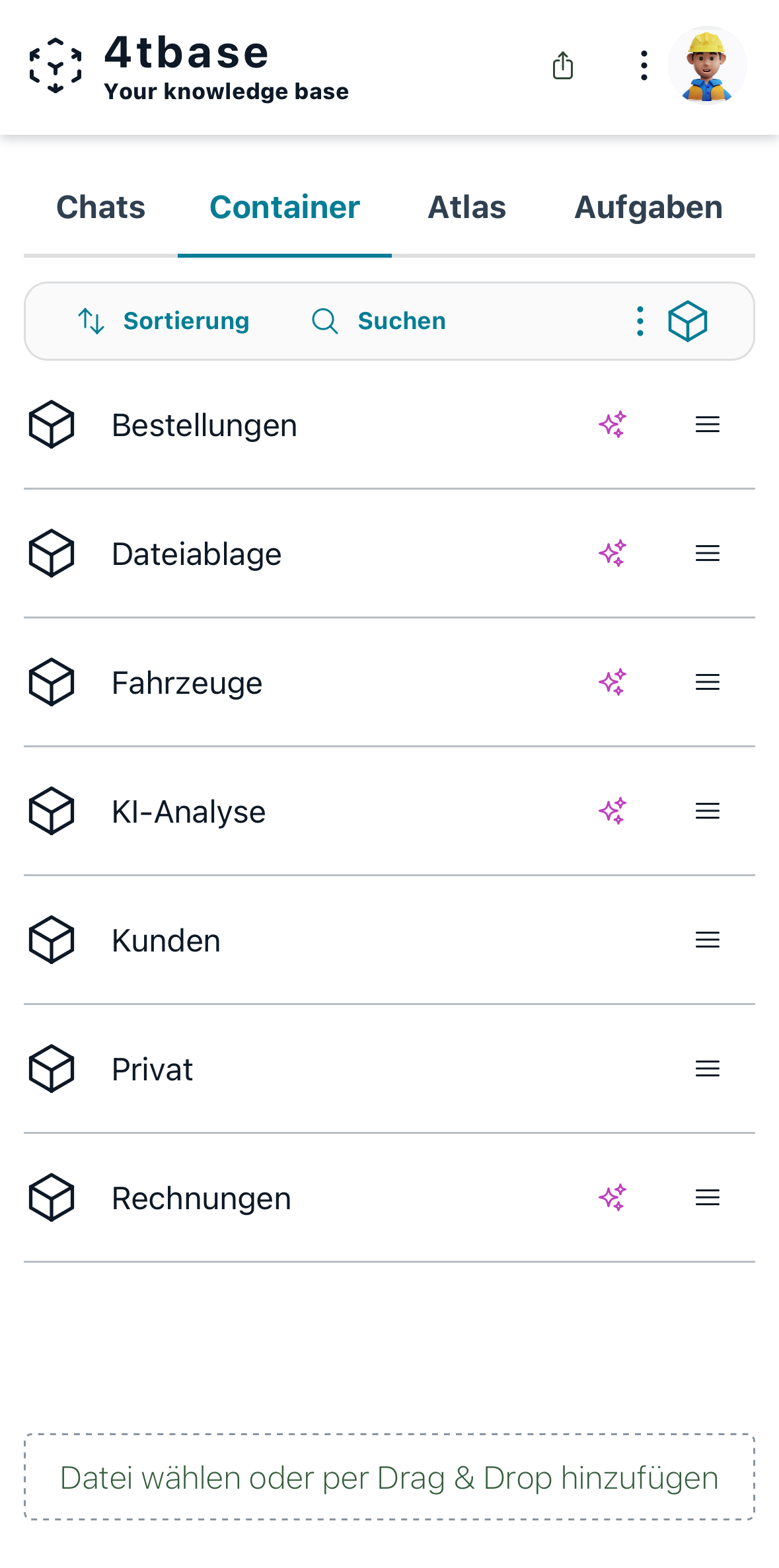Open the hamburger menu for Bestellungen
Viewport: 779px width, 1568px height.
coord(707,424)
